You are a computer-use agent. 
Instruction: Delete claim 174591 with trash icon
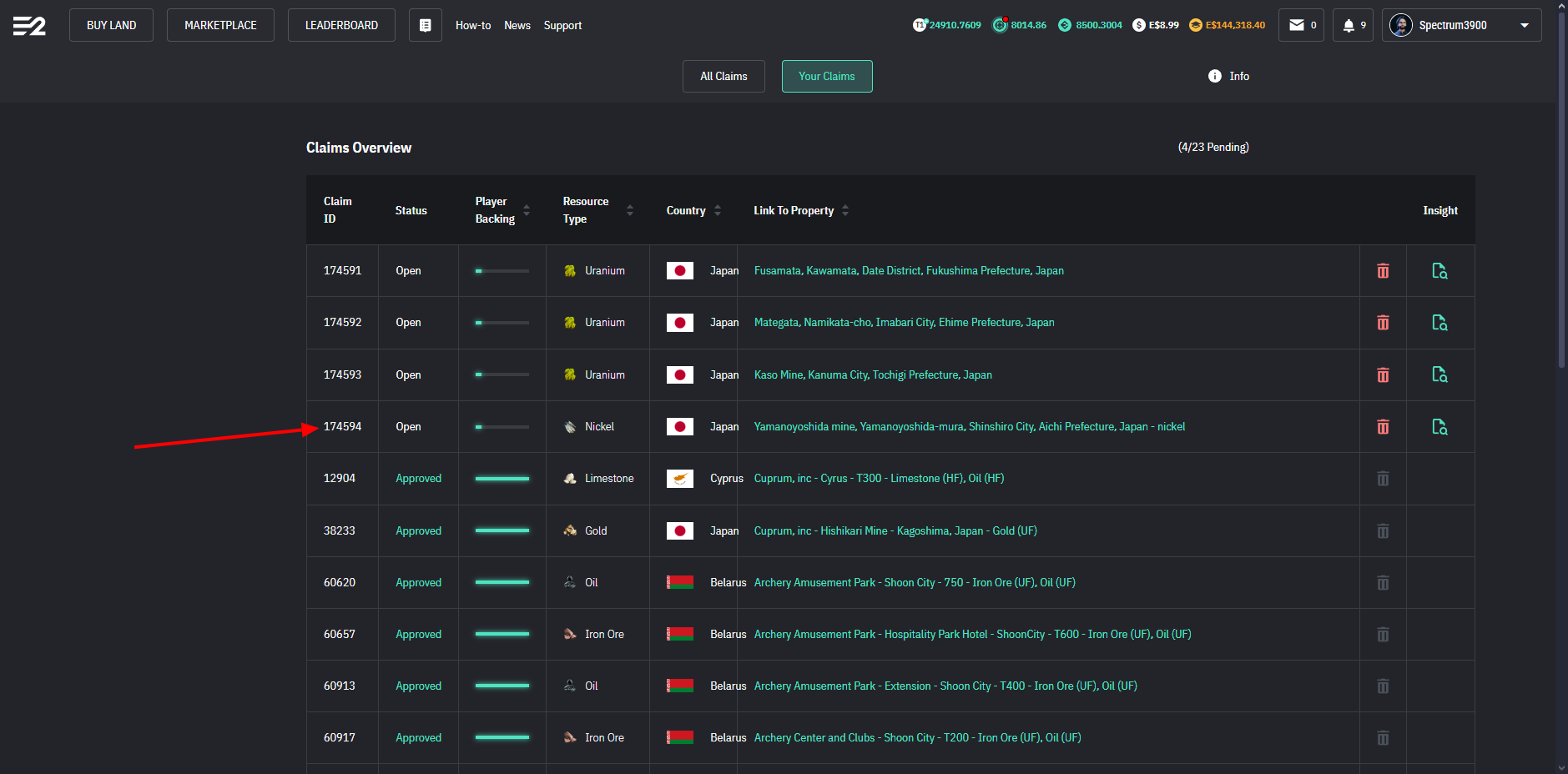point(1382,271)
